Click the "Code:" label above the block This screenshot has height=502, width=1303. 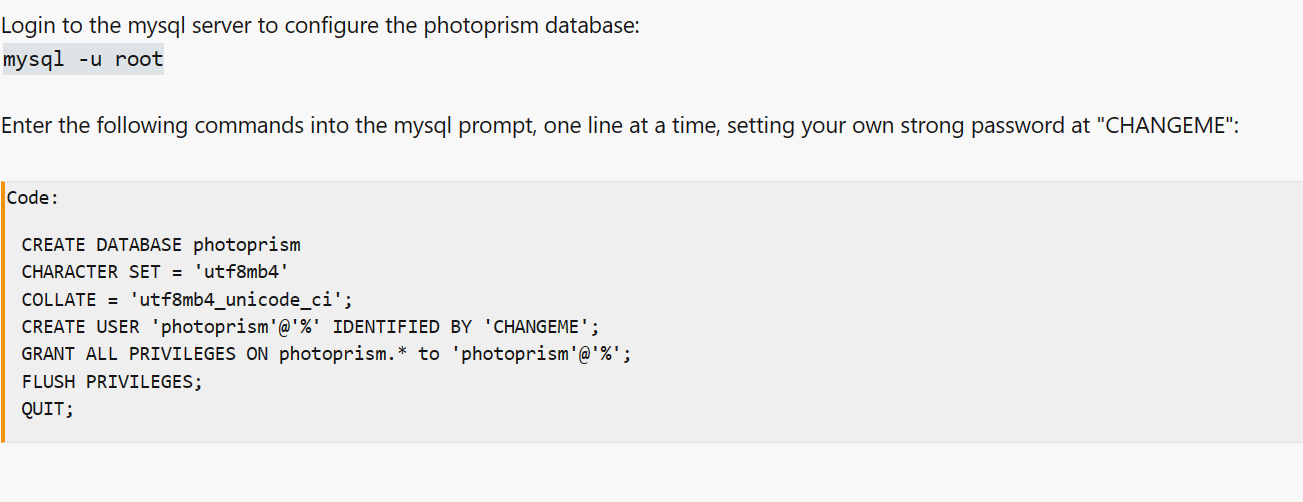point(33,198)
